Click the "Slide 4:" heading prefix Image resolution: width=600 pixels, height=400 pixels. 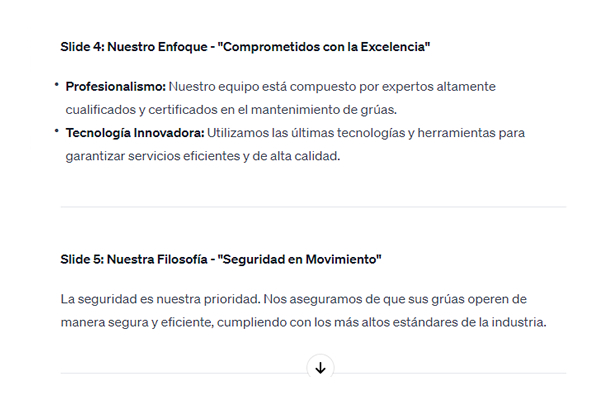(82, 47)
